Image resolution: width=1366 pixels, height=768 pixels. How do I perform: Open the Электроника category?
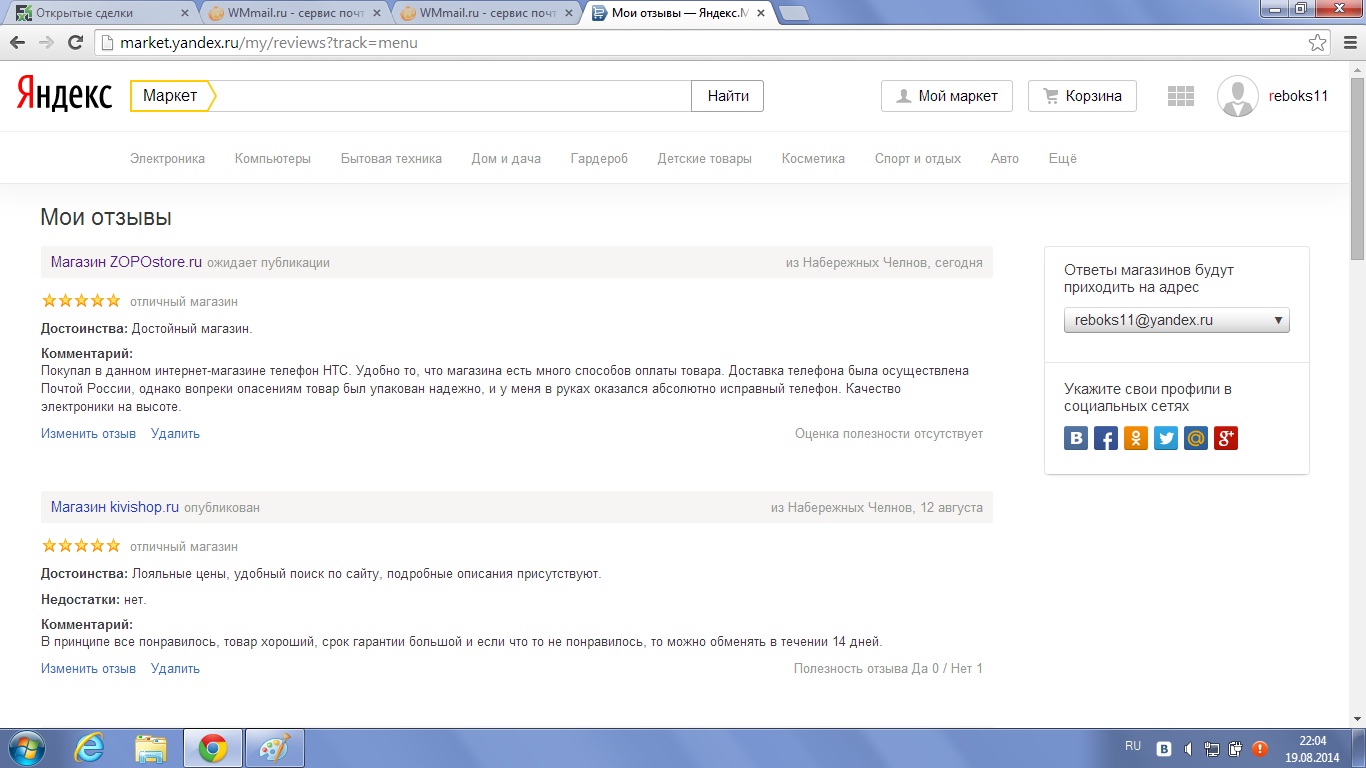(x=167, y=158)
